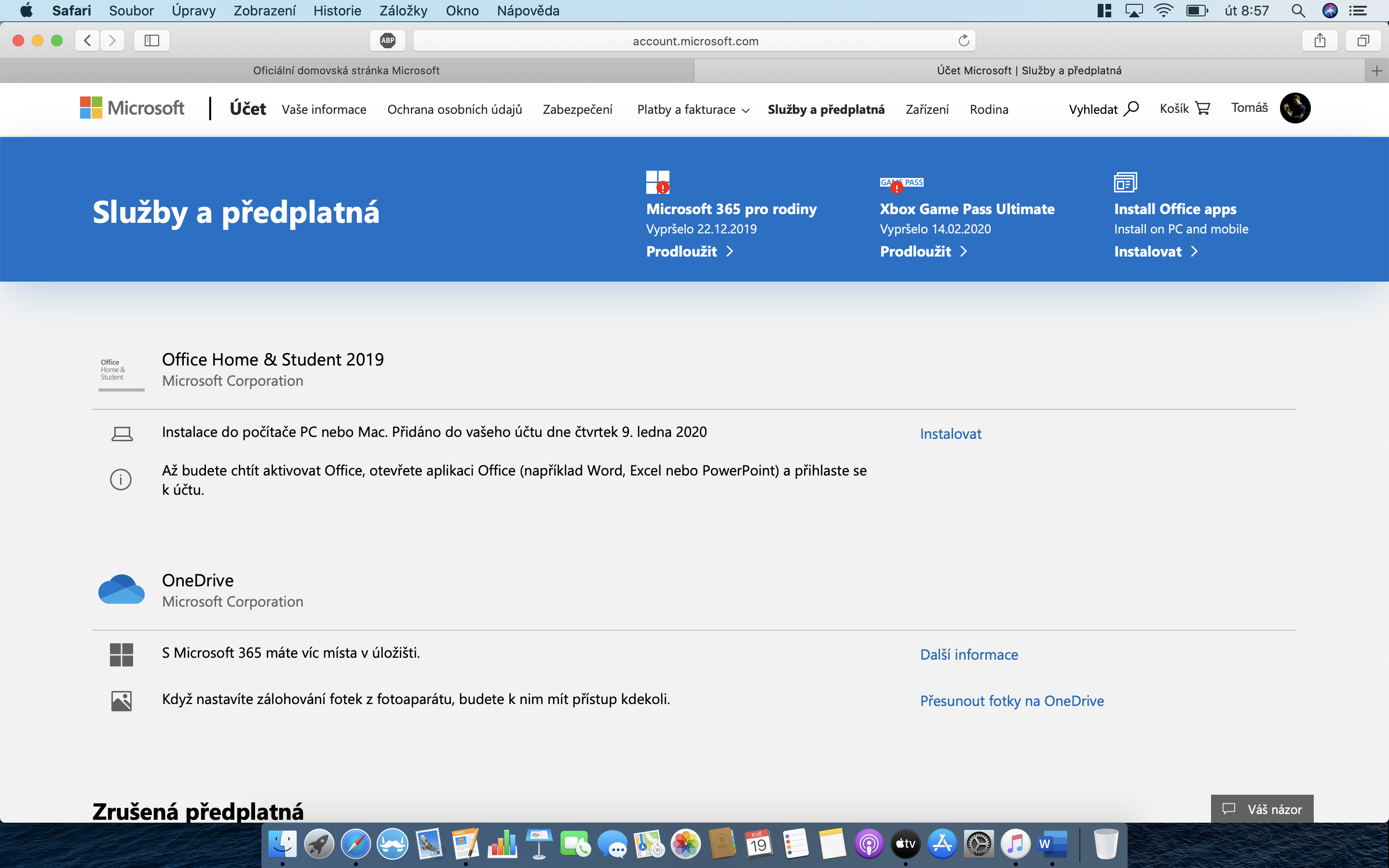This screenshot has width=1389, height=868.
Task: Show all tabs overview in Safari
Action: 1363,40
